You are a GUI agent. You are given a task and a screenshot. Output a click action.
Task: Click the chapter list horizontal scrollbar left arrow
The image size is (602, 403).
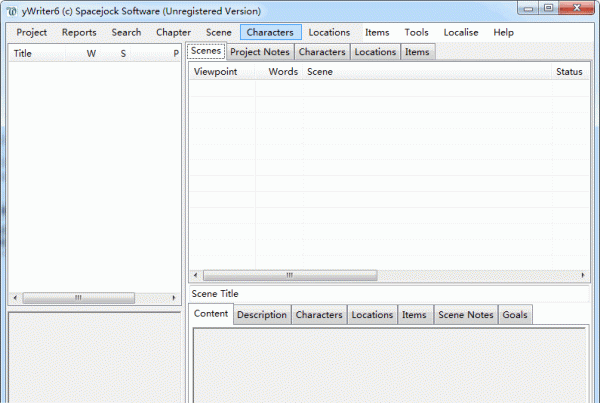(14, 298)
